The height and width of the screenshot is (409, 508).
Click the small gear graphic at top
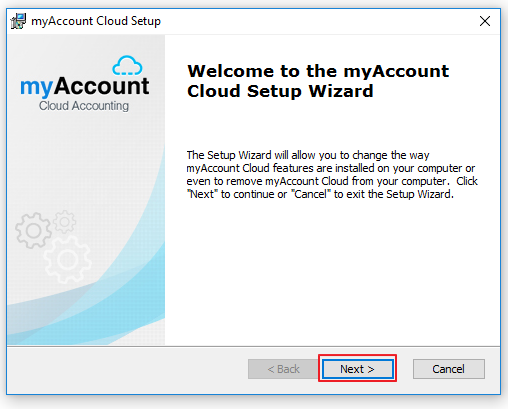[65, 221]
